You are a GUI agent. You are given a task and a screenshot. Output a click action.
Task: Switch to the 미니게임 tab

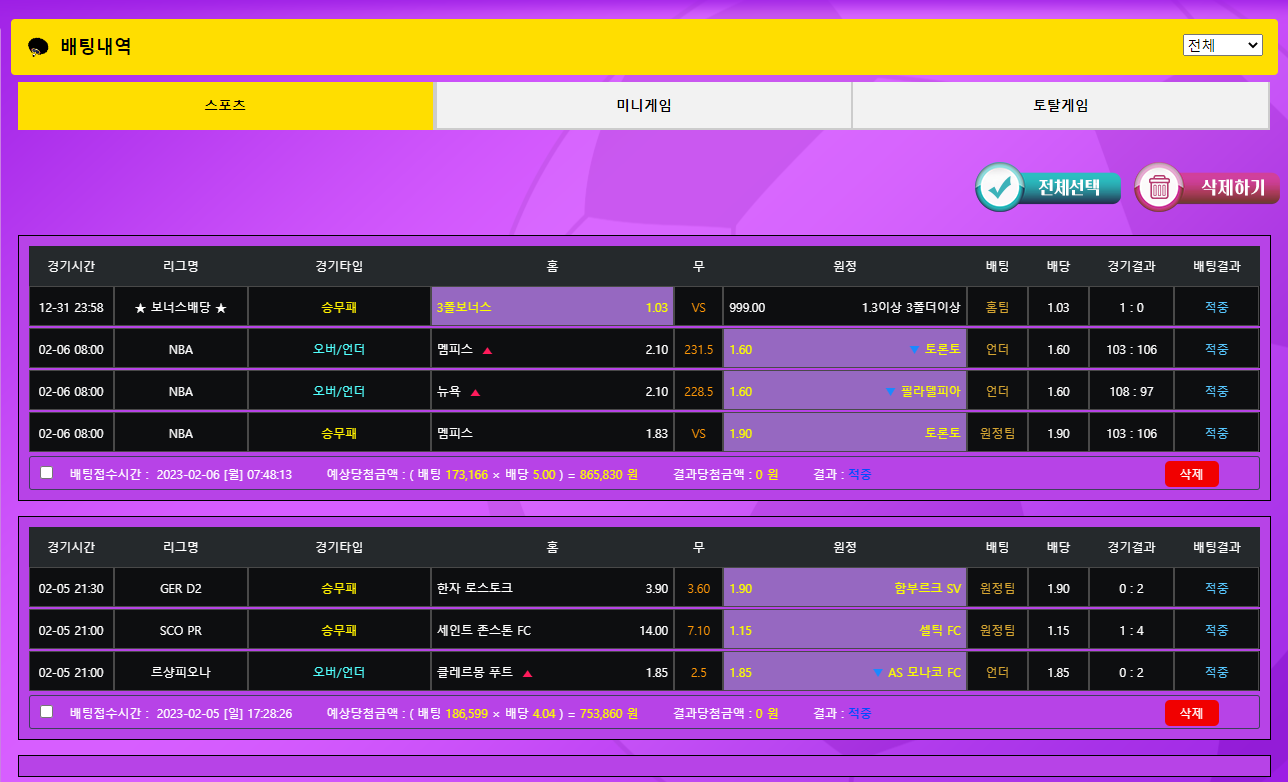pyautogui.click(x=643, y=105)
